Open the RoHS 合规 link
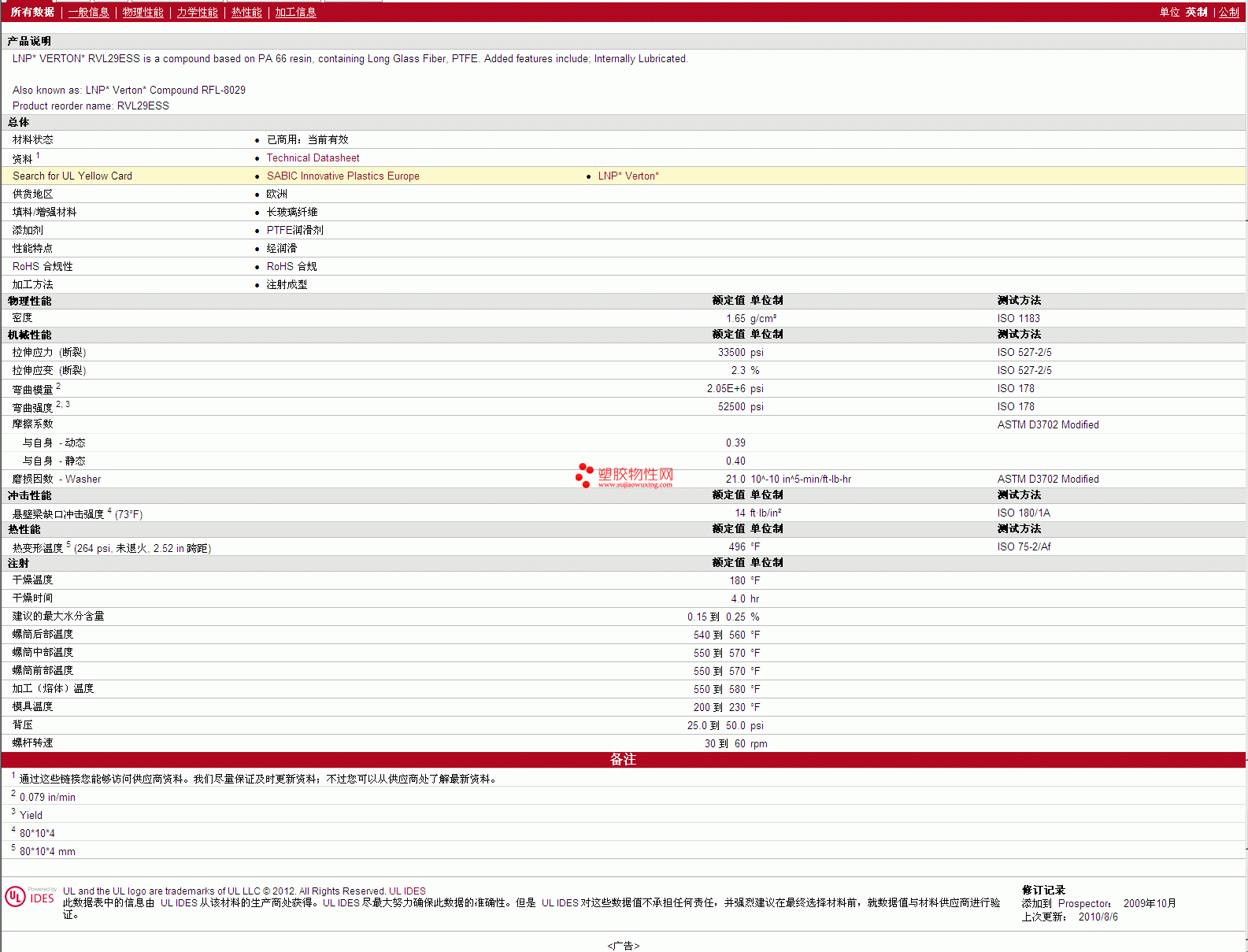The width and height of the screenshot is (1248, 952). 291,266
